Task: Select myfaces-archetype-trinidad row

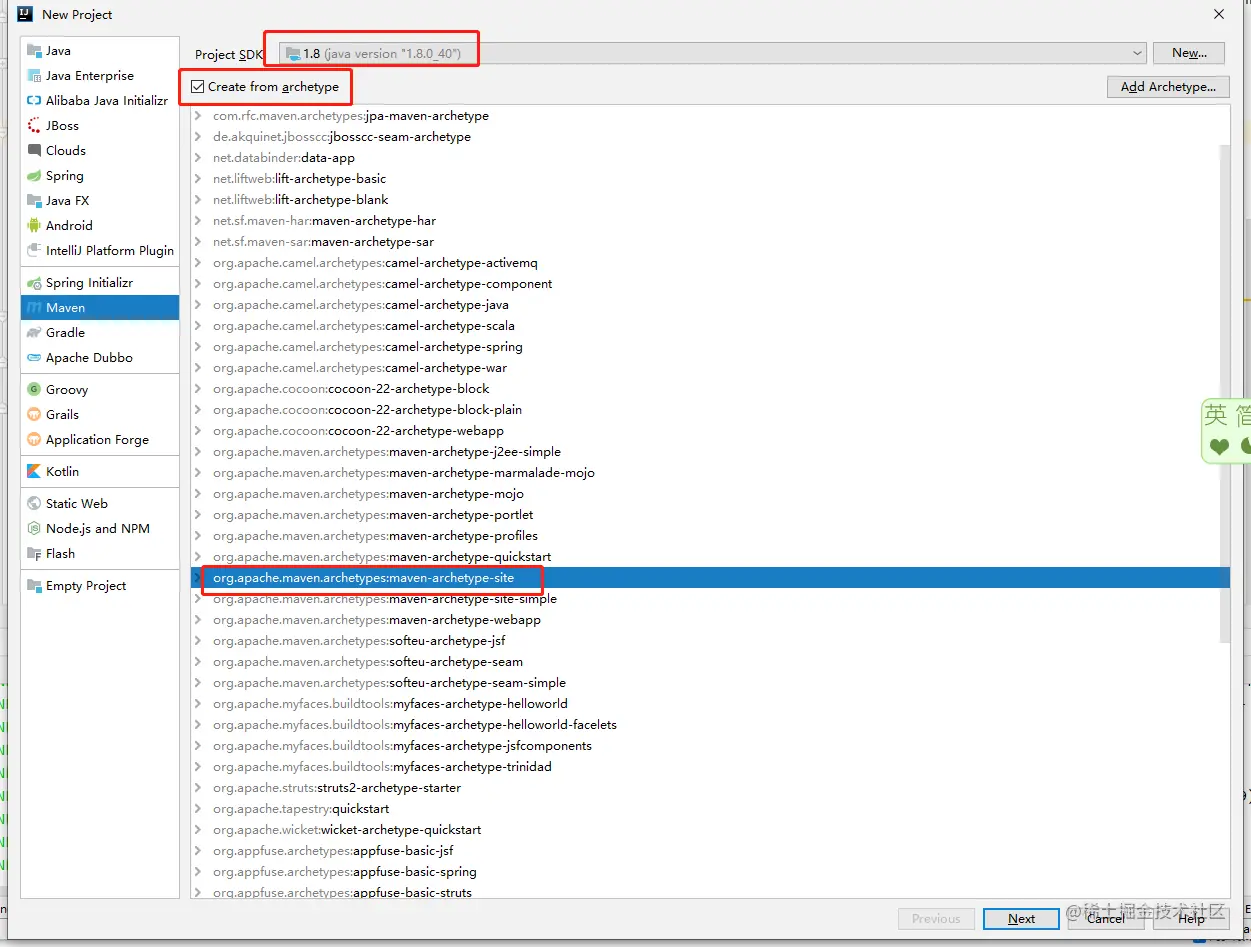Action: click(x=710, y=767)
